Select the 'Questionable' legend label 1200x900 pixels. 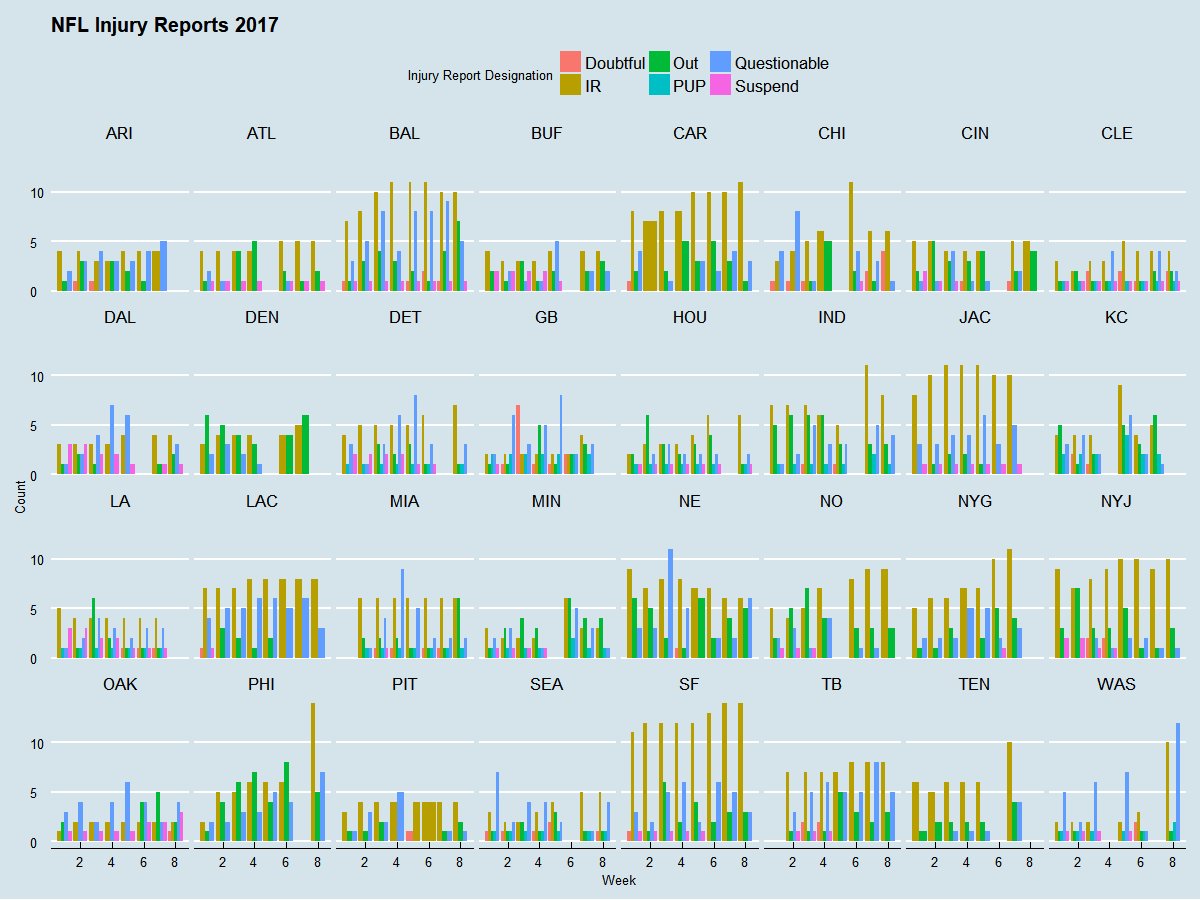tap(782, 63)
